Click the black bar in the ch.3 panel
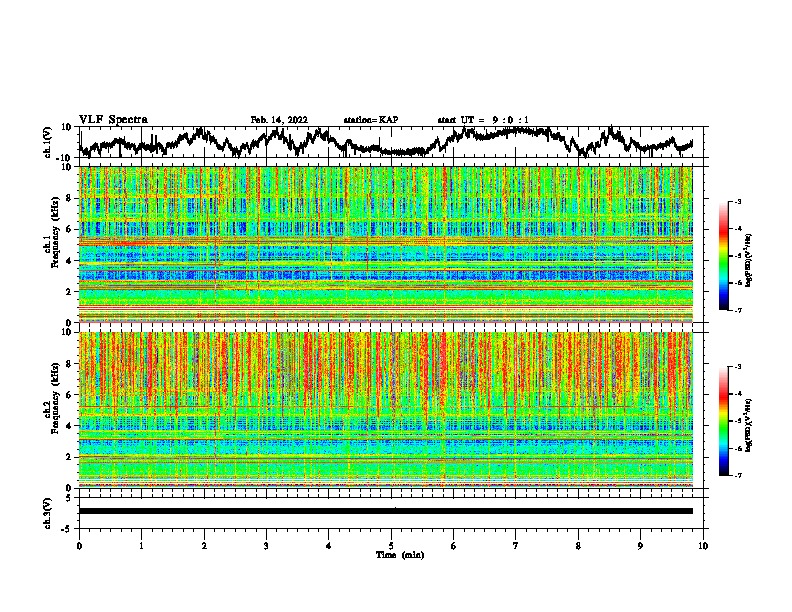792x612 pixels. point(386,511)
